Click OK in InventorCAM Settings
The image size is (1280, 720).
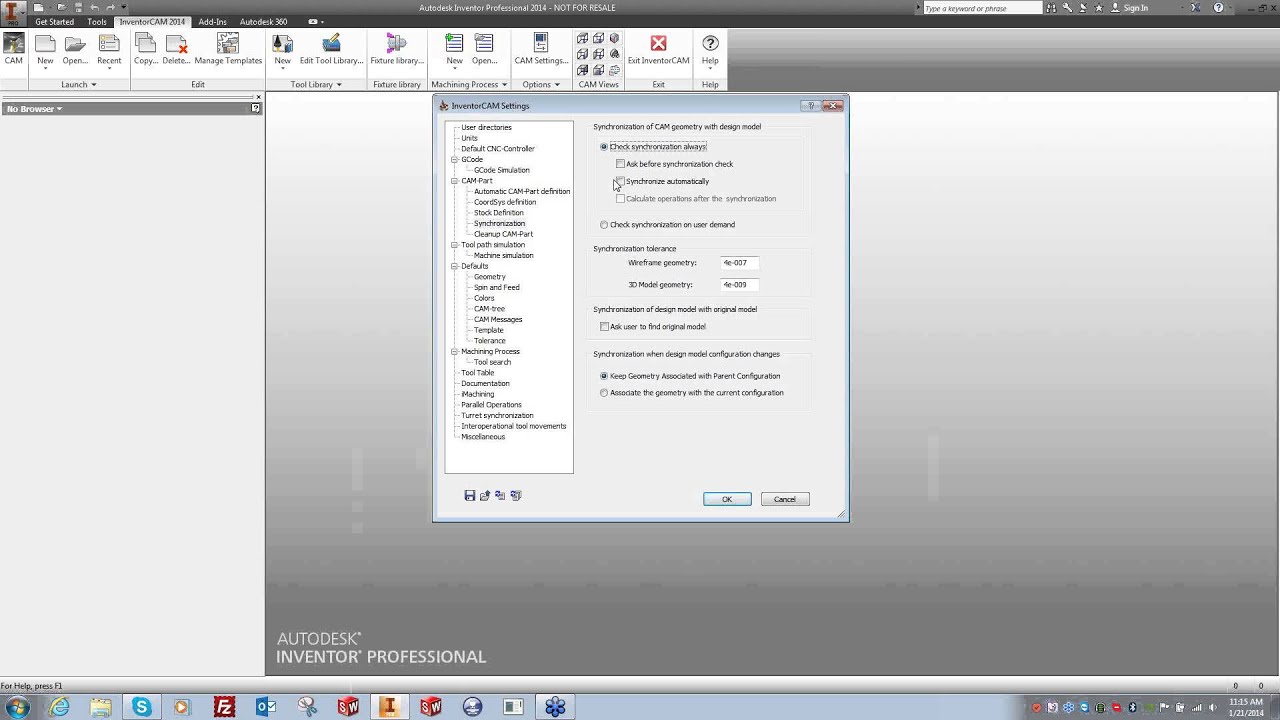point(727,499)
